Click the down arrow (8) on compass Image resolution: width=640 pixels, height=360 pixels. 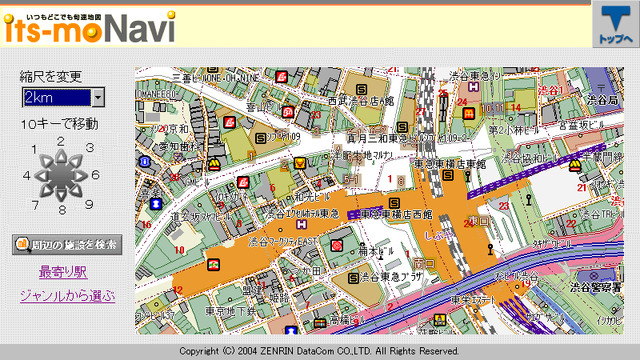point(61,195)
